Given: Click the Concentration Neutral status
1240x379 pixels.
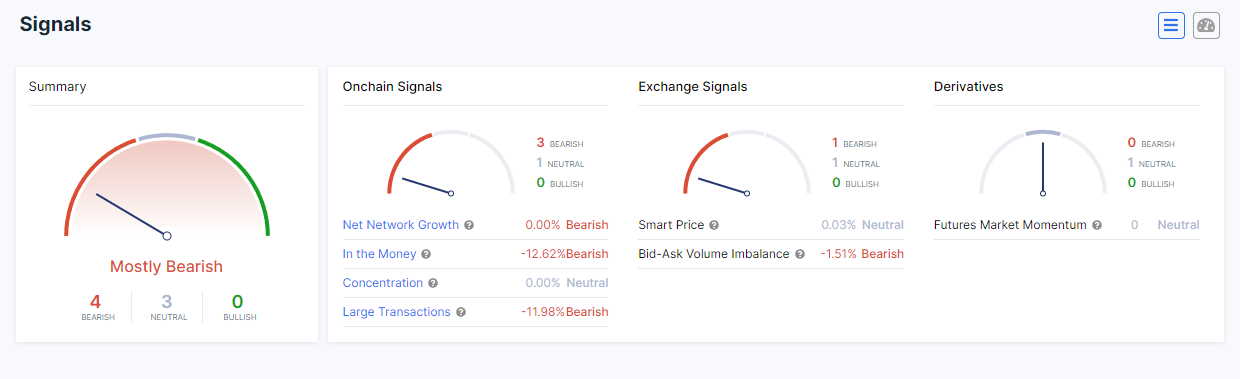Looking at the screenshot, I should click(x=587, y=283).
